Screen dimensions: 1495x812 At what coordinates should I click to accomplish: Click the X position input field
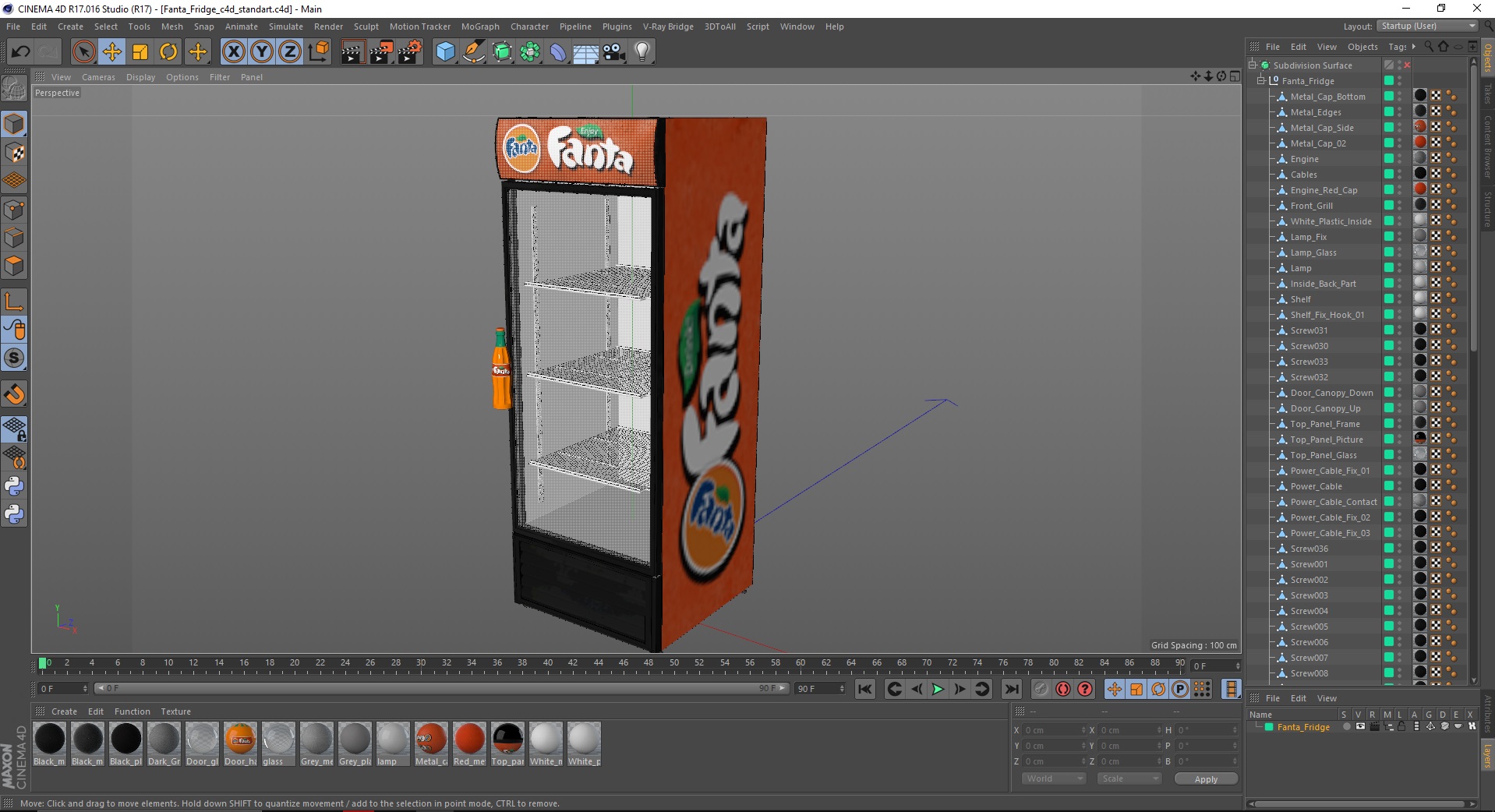point(1053,730)
